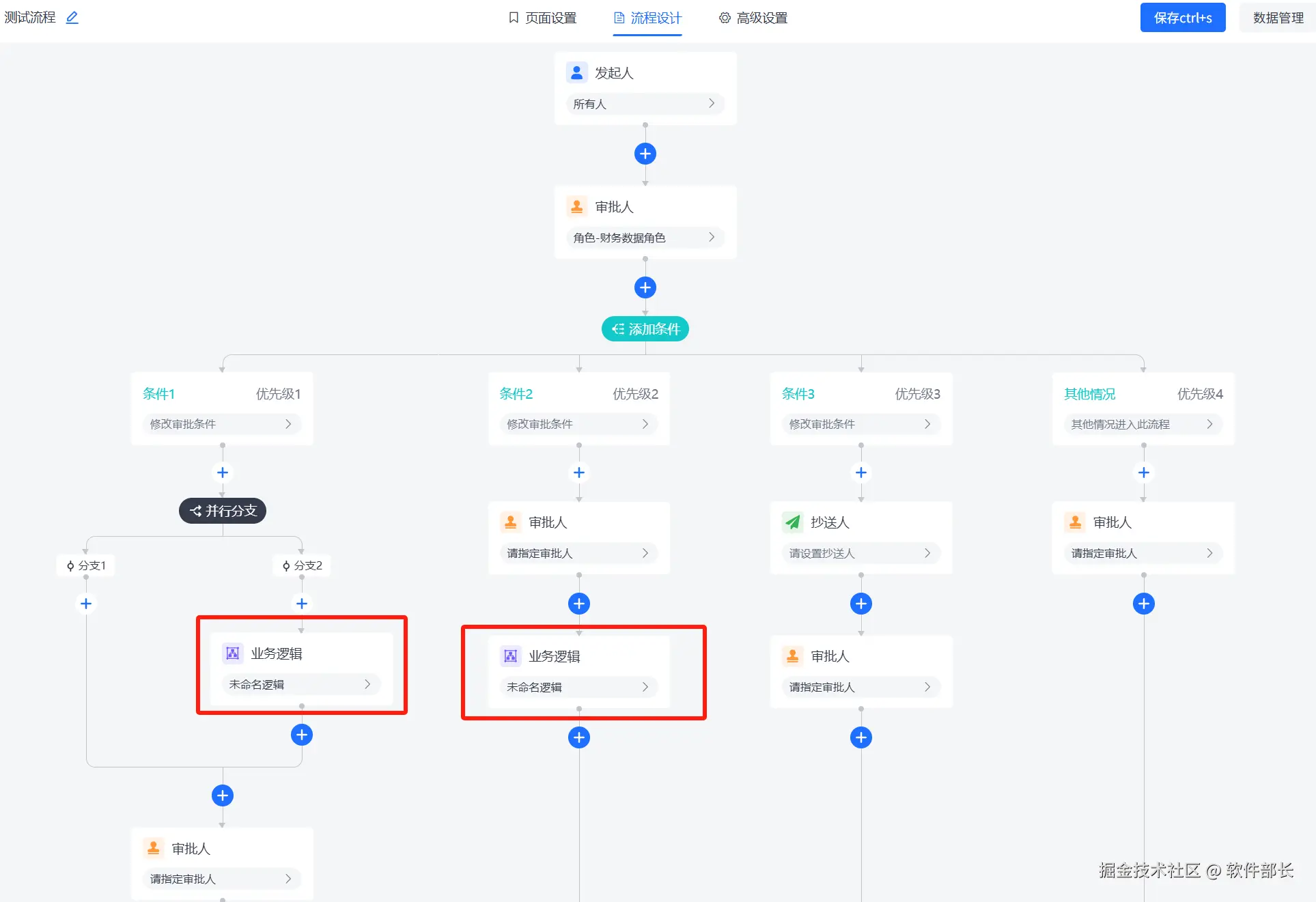Click the 业务逻辑 icon in 分支2

[x=232, y=653]
